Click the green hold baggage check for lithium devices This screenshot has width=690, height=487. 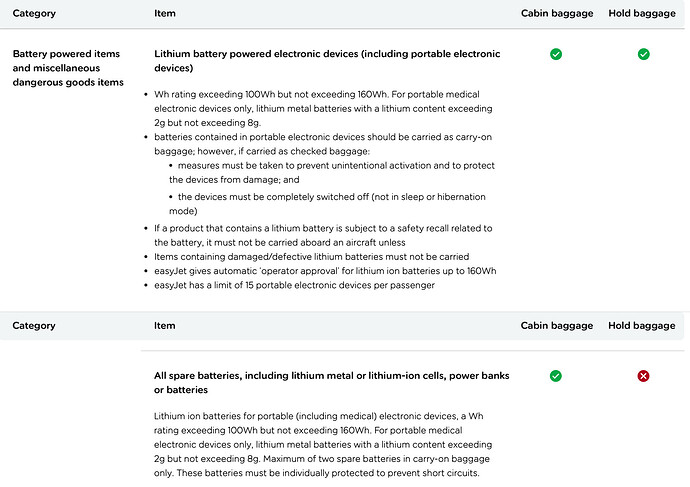pyautogui.click(x=643, y=54)
